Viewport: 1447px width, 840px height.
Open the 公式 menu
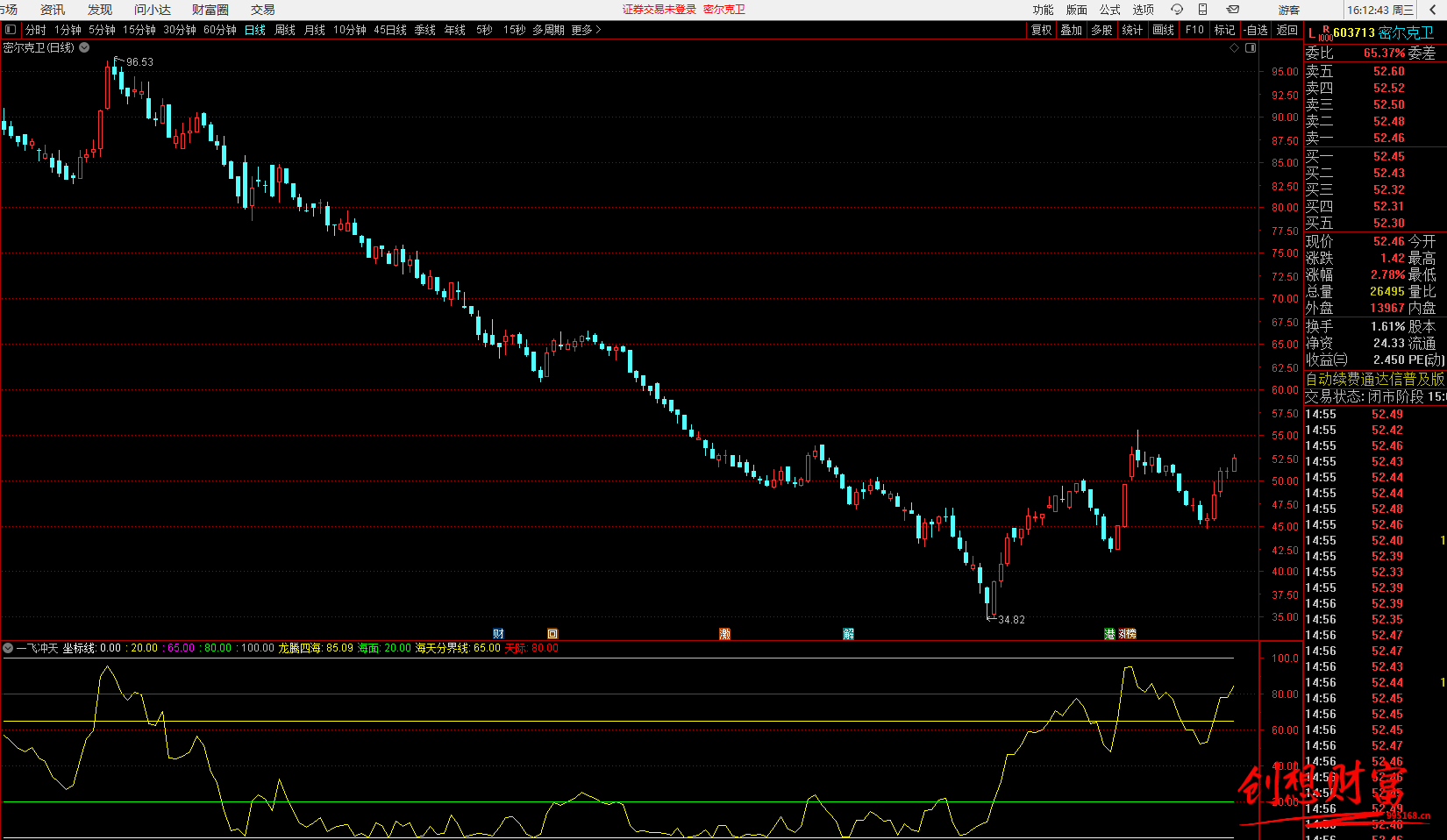tap(1110, 10)
